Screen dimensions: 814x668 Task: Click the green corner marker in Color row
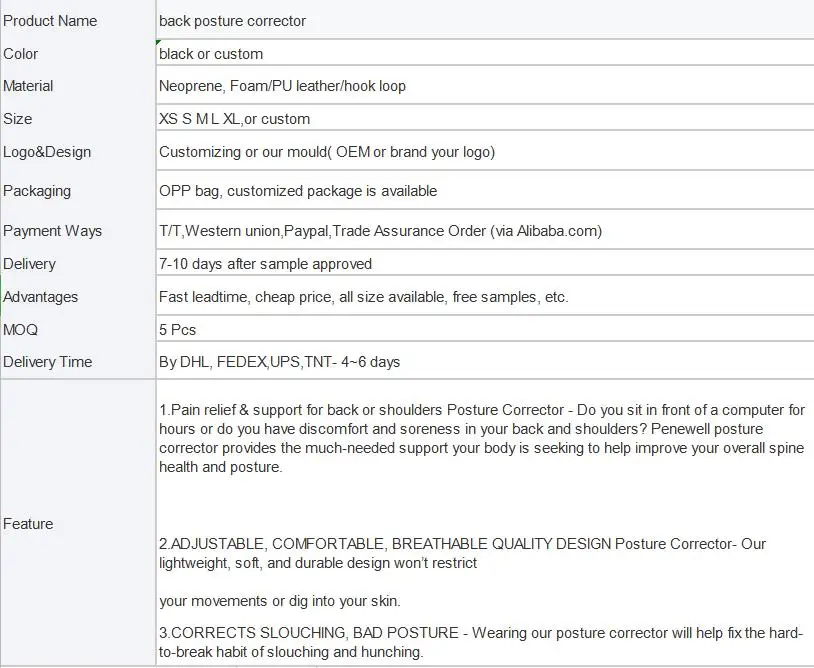point(159,43)
